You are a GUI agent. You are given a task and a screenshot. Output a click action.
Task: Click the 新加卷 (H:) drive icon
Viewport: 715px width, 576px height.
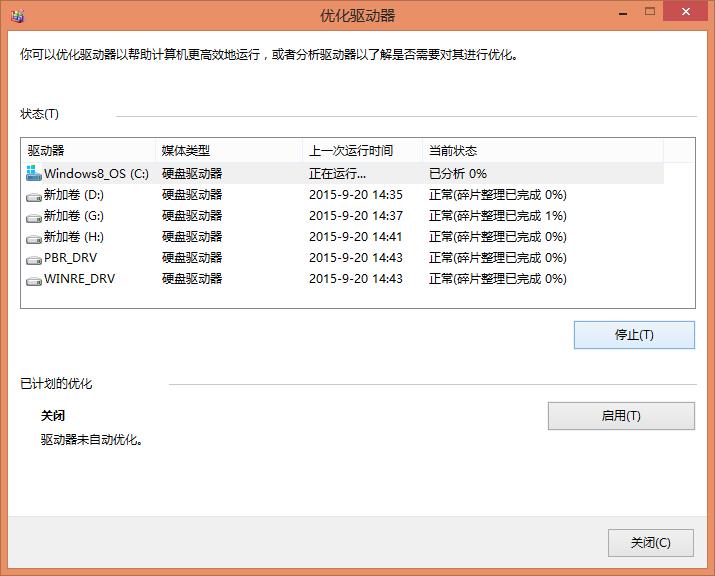34,239
